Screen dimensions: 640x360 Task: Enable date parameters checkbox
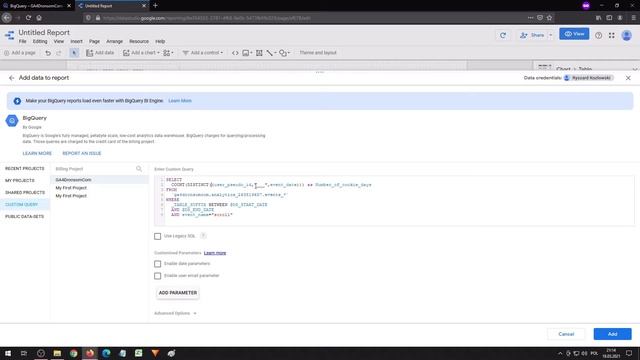[x=158, y=264]
